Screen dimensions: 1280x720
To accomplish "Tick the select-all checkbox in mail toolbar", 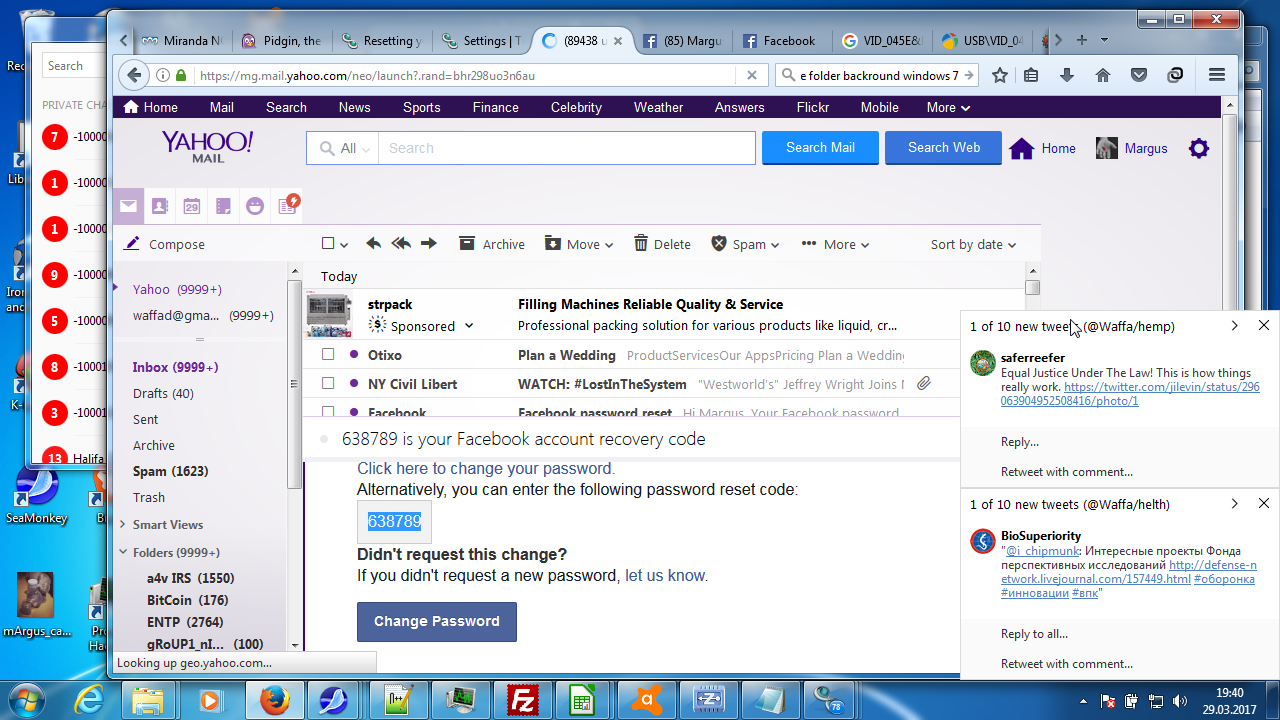I will coord(328,244).
